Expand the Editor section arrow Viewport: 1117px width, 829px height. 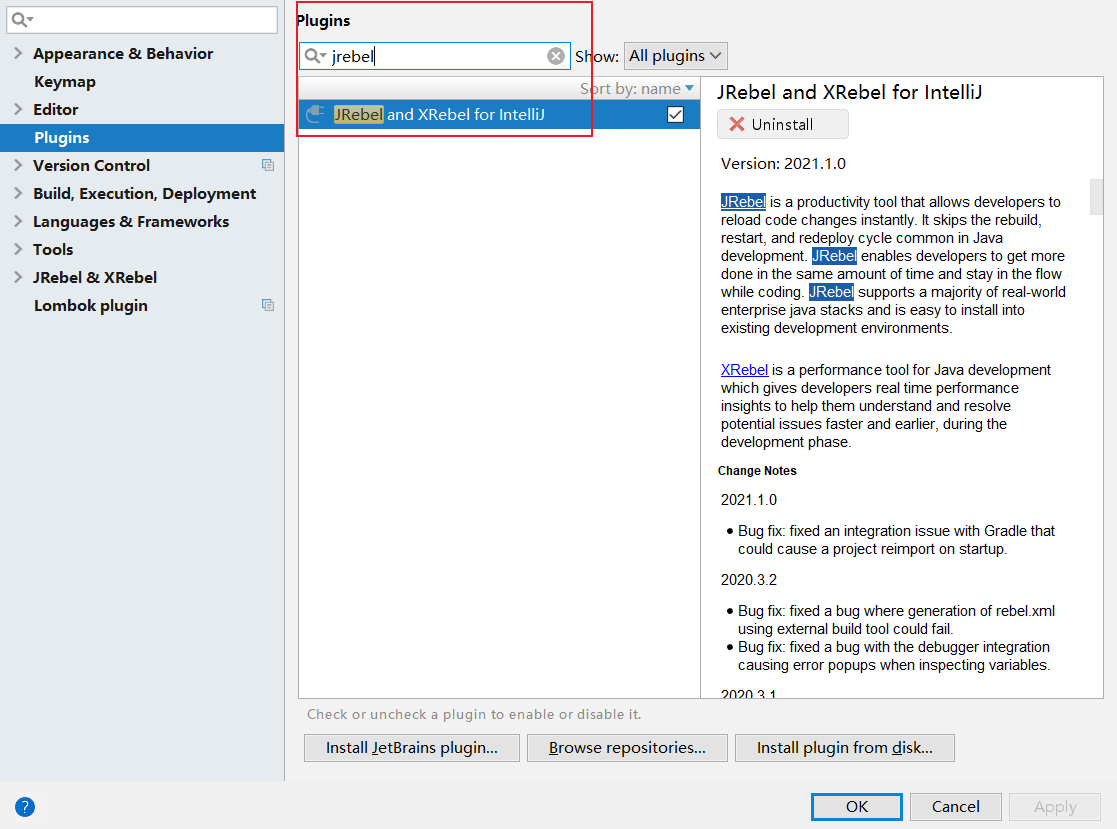coord(19,109)
